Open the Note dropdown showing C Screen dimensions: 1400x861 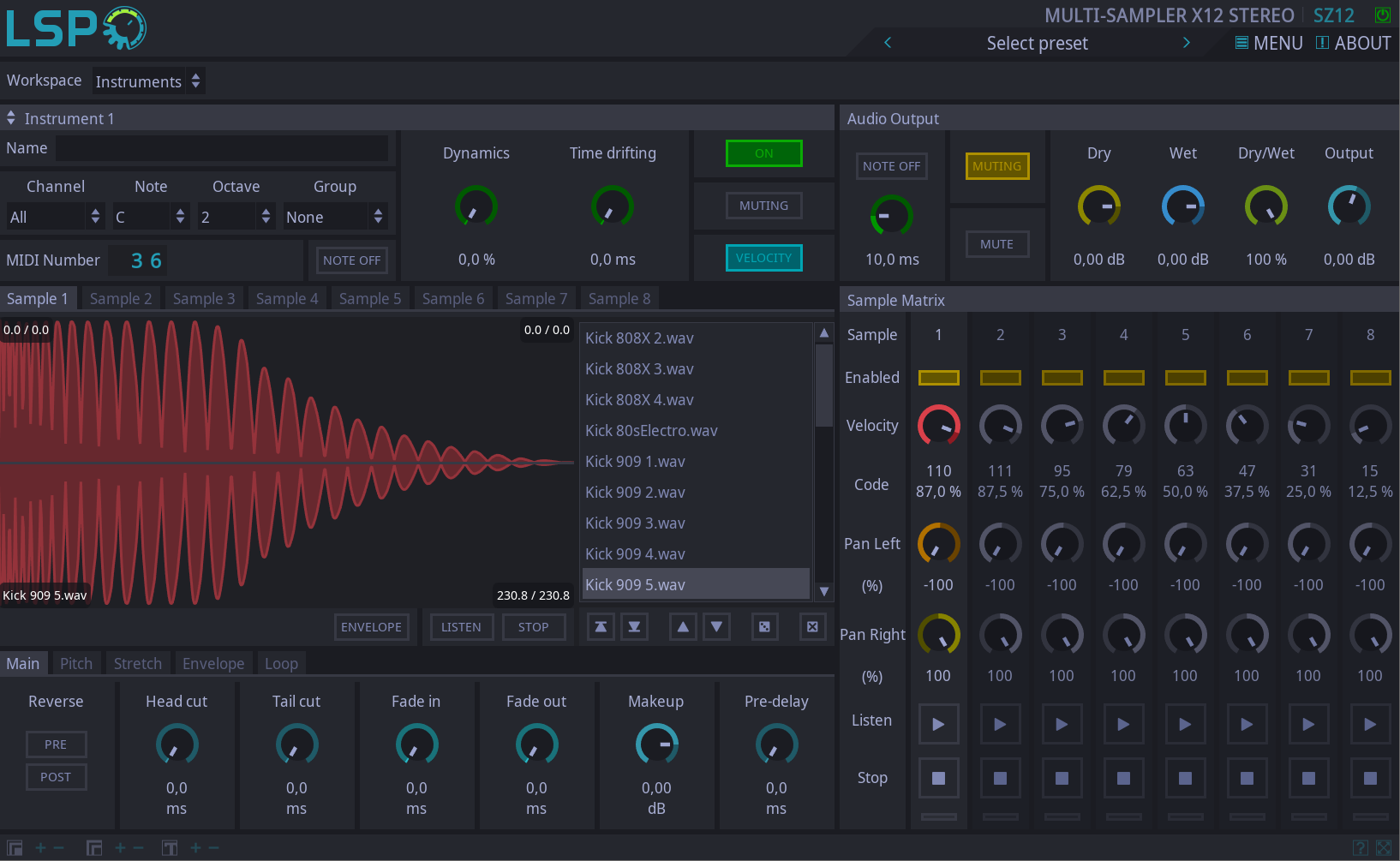(x=150, y=217)
